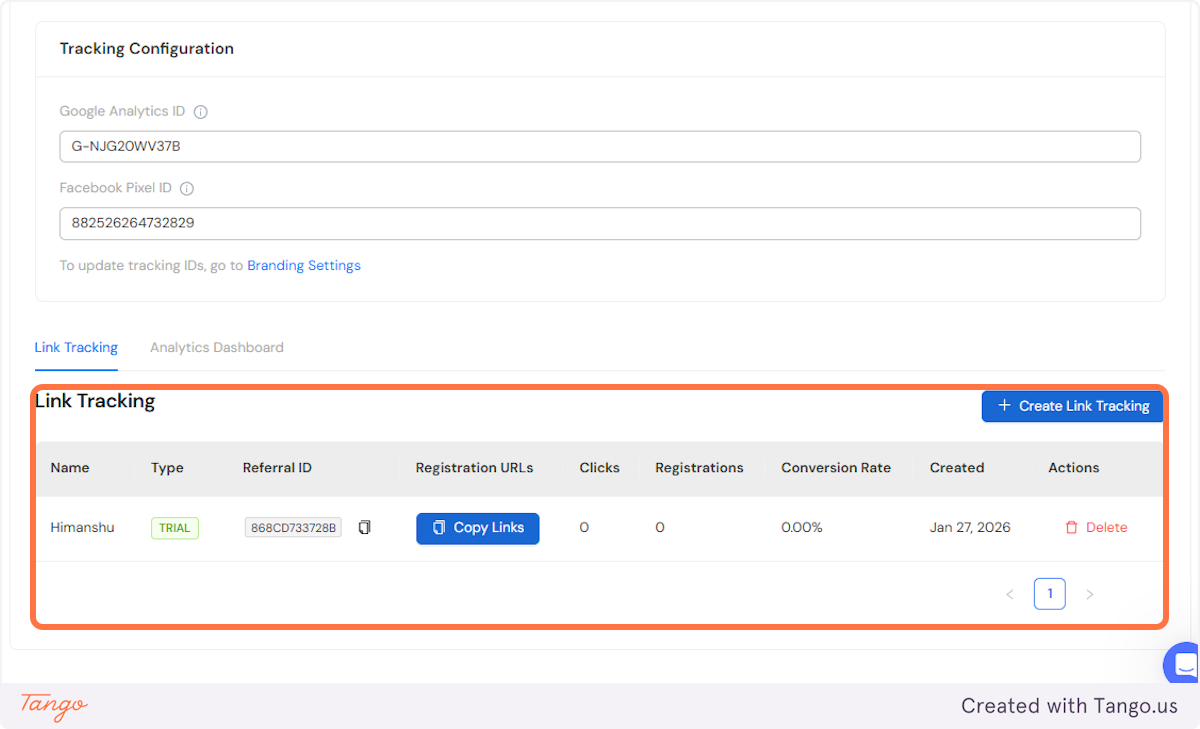Select page 1 in pagination
The width and height of the screenshot is (1200, 729).
coord(1050,593)
